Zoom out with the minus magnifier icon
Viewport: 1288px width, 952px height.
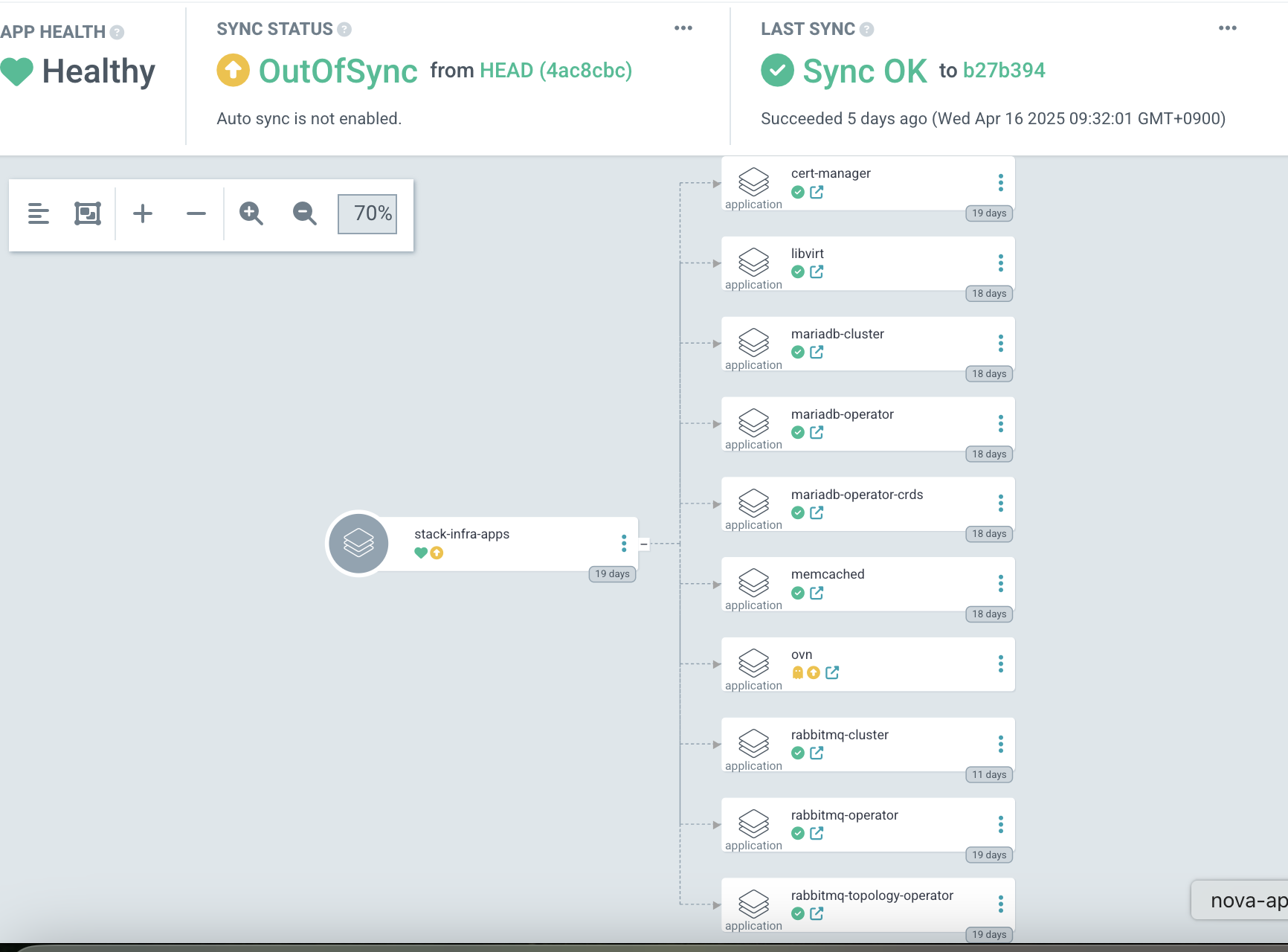coord(196,213)
